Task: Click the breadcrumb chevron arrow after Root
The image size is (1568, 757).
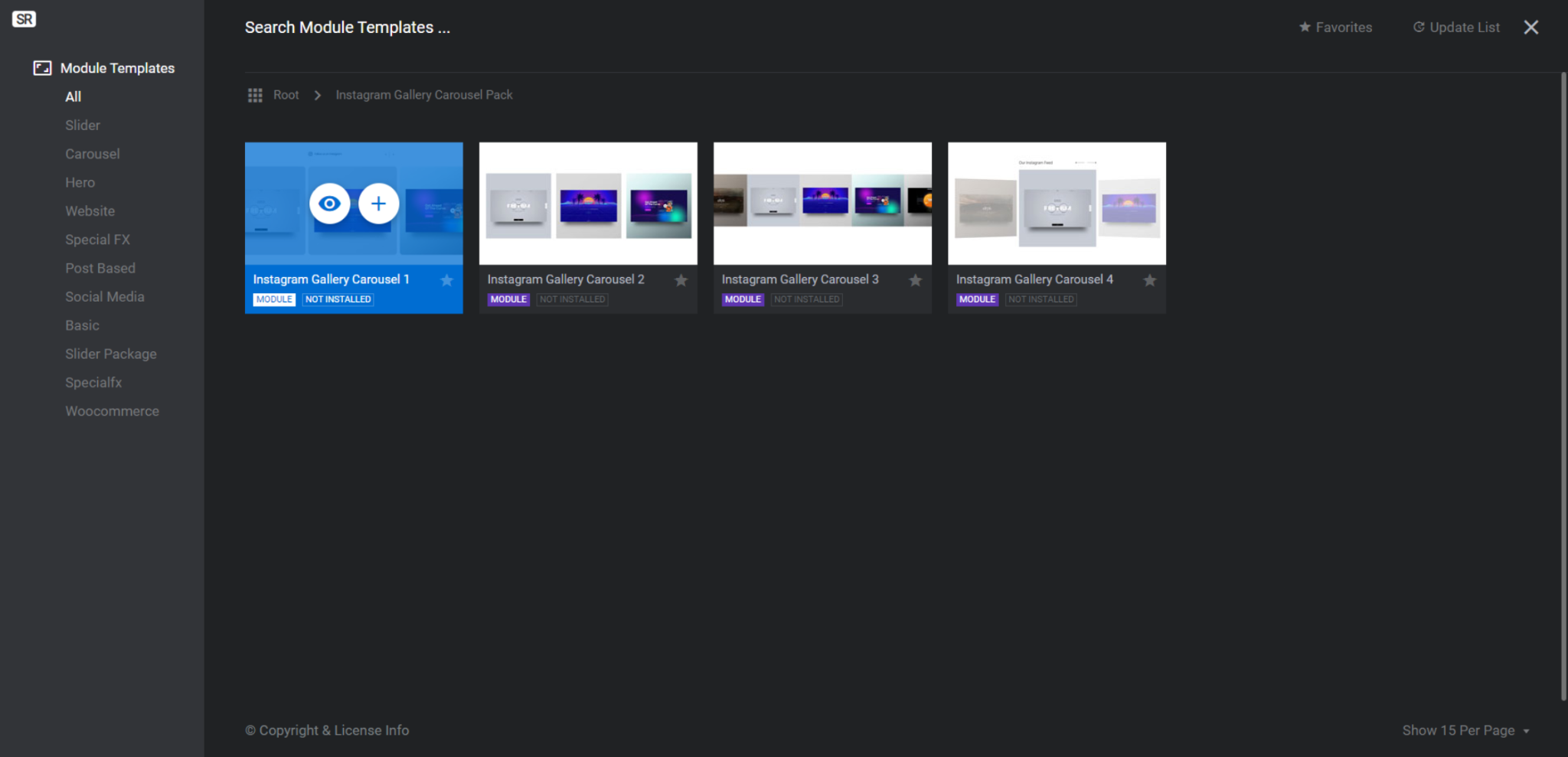Action: pos(318,95)
